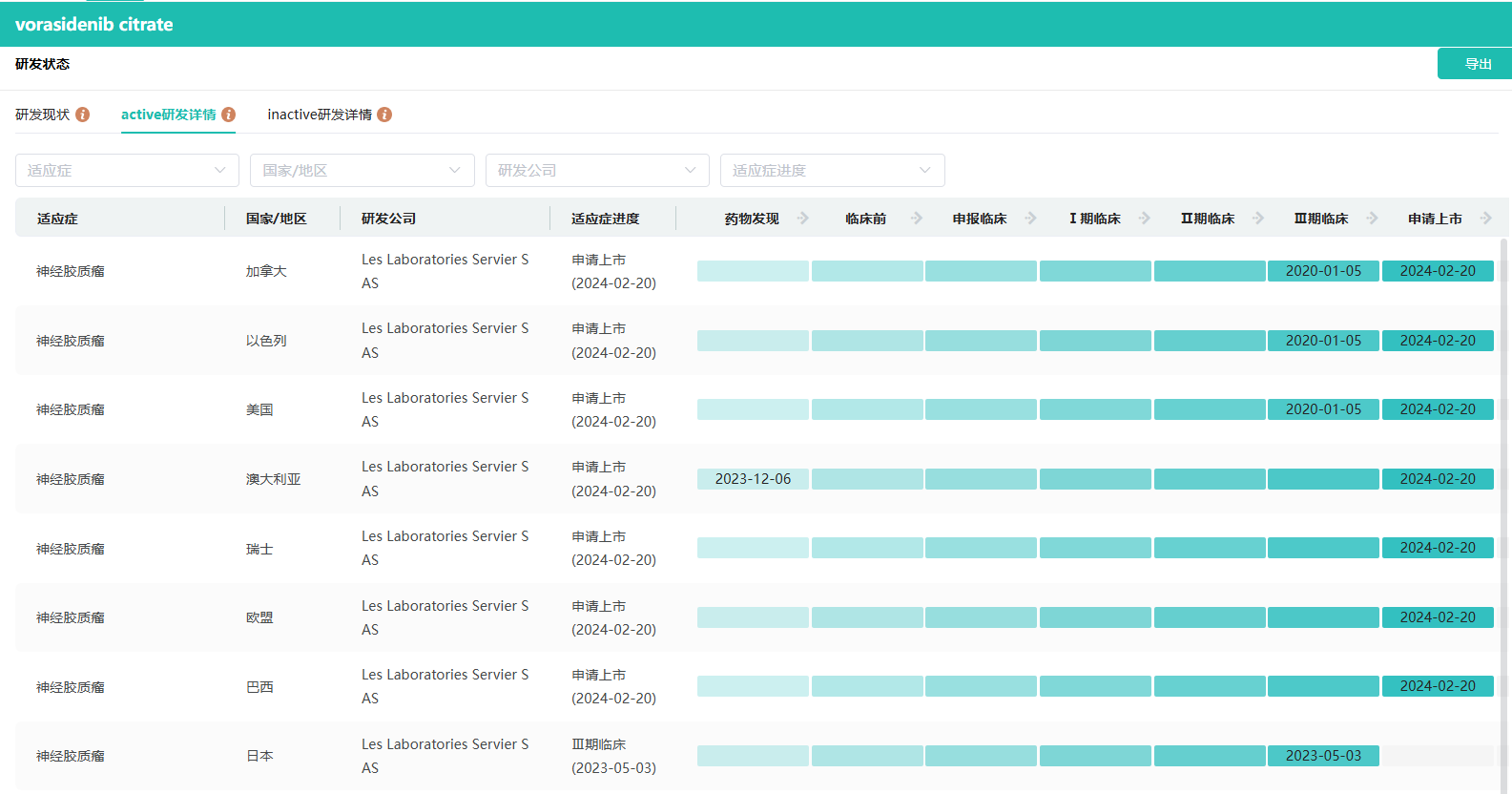This screenshot has width=1512, height=794.
Task: Click arrow icon next to 药物发现 header
Action: 803,219
